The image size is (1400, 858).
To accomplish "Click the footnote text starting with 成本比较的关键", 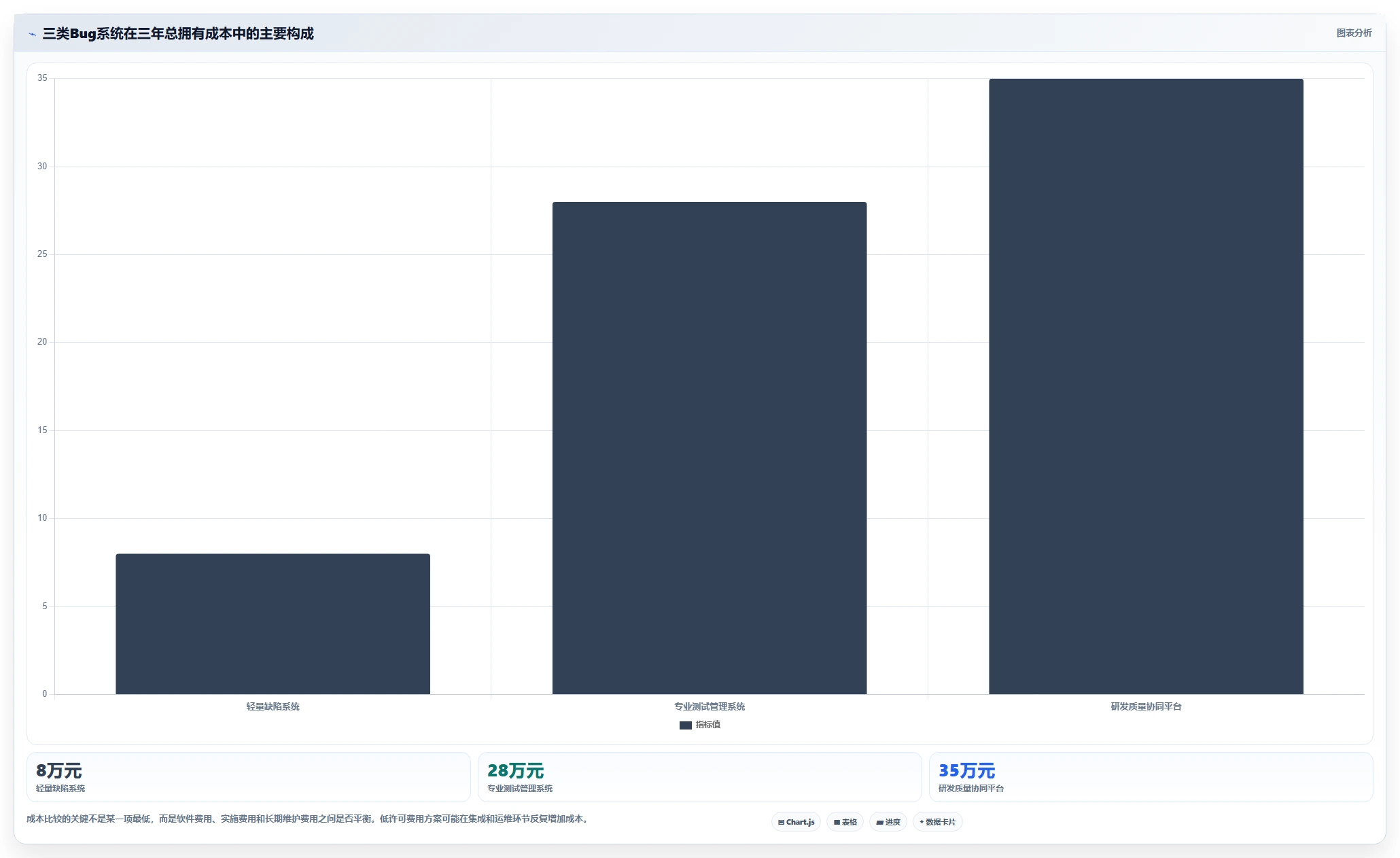I will [309, 819].
